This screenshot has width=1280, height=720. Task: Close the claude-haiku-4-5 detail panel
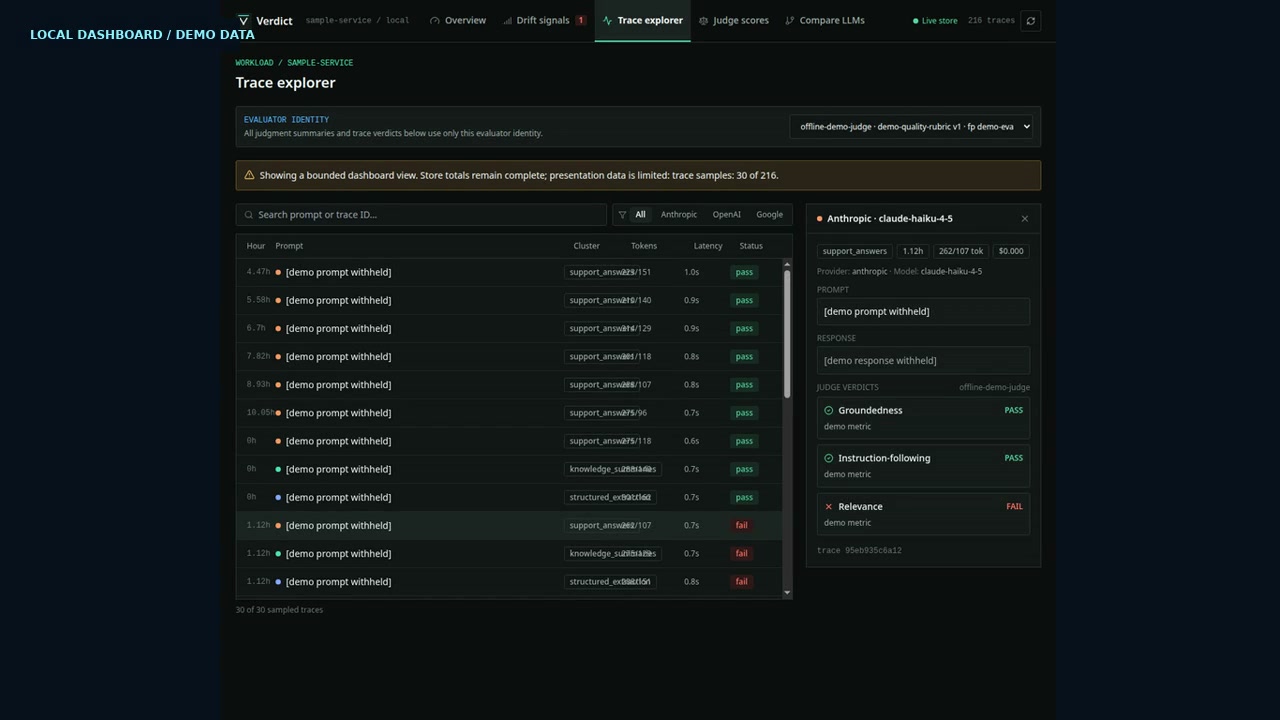click(x=1024, y=219)
